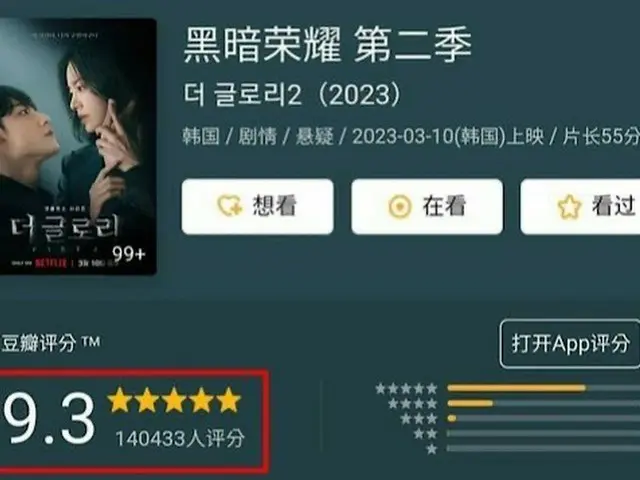Click the 9.3 rating score
The width and height of the screenshot is (640, 480).
[x=48, y=419]
